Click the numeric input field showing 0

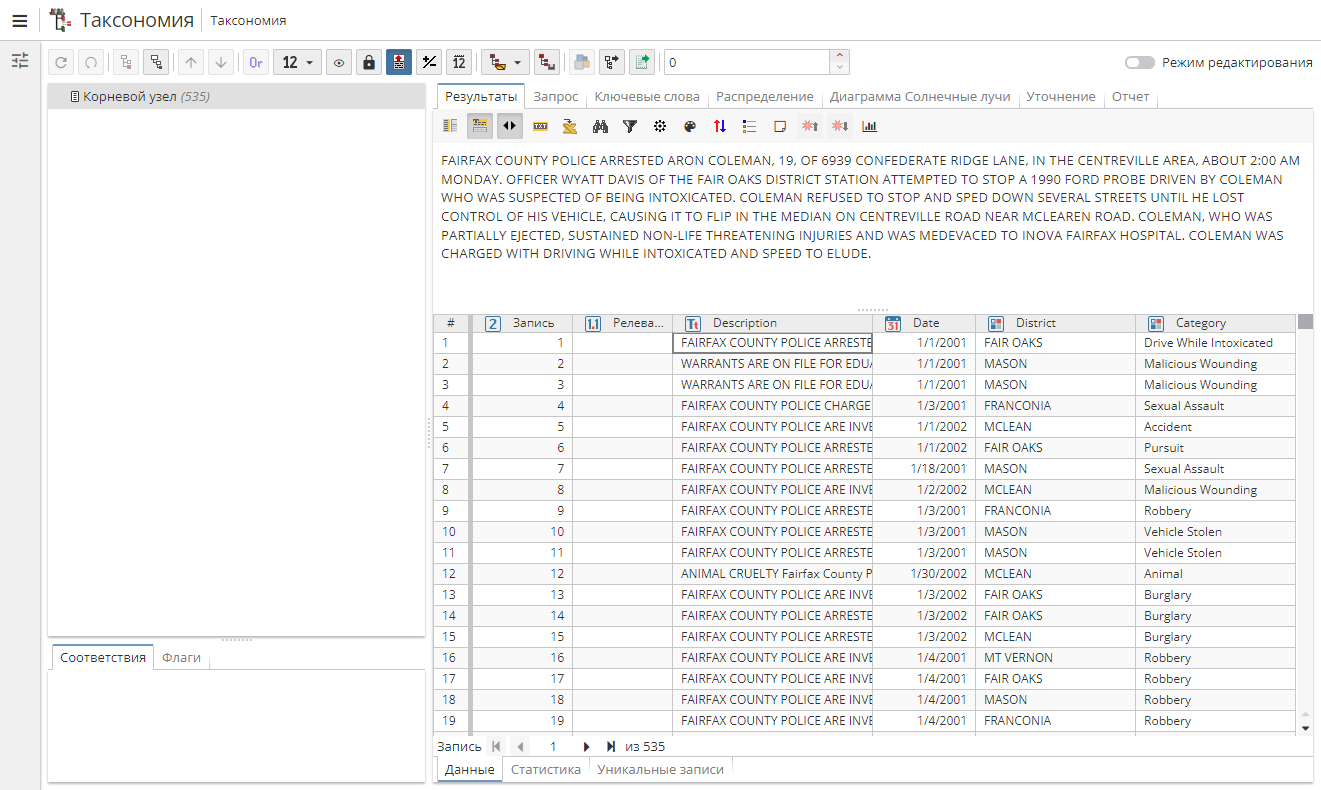746,62
